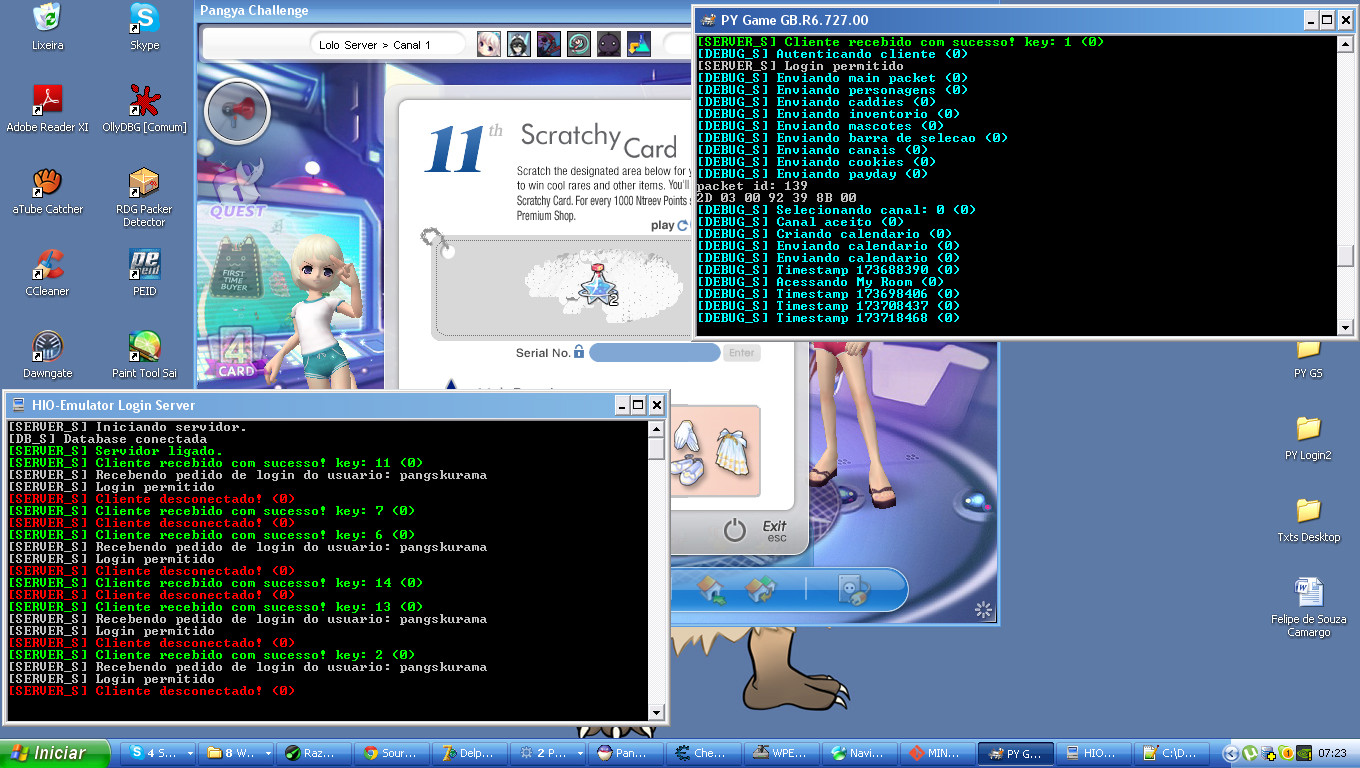This screenshot has height=768, width=1360.
Task: Click scrollbar thumb in PY Game console
Action: 1345,256
